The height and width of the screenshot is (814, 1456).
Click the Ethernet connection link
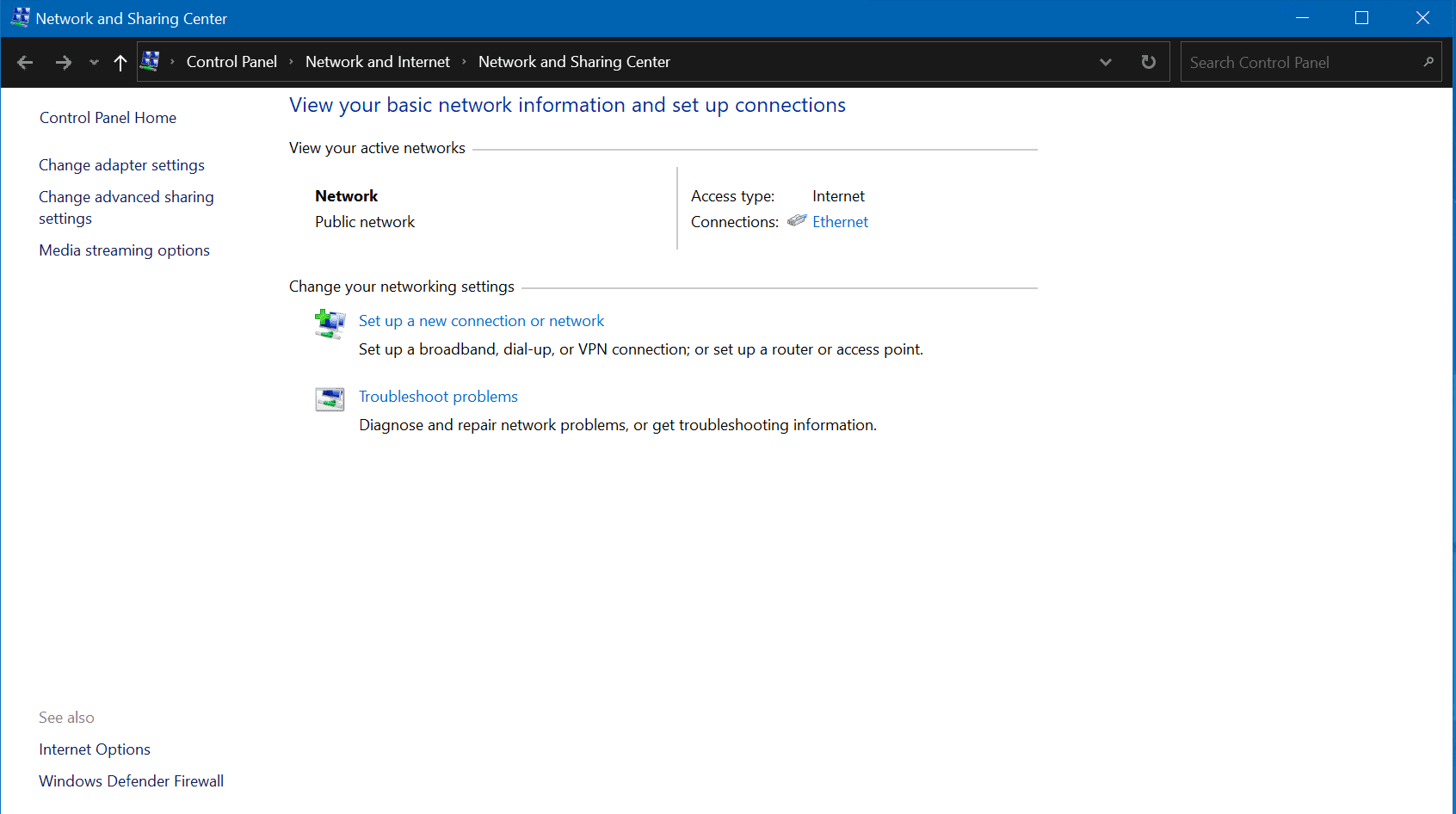(840, 221)
